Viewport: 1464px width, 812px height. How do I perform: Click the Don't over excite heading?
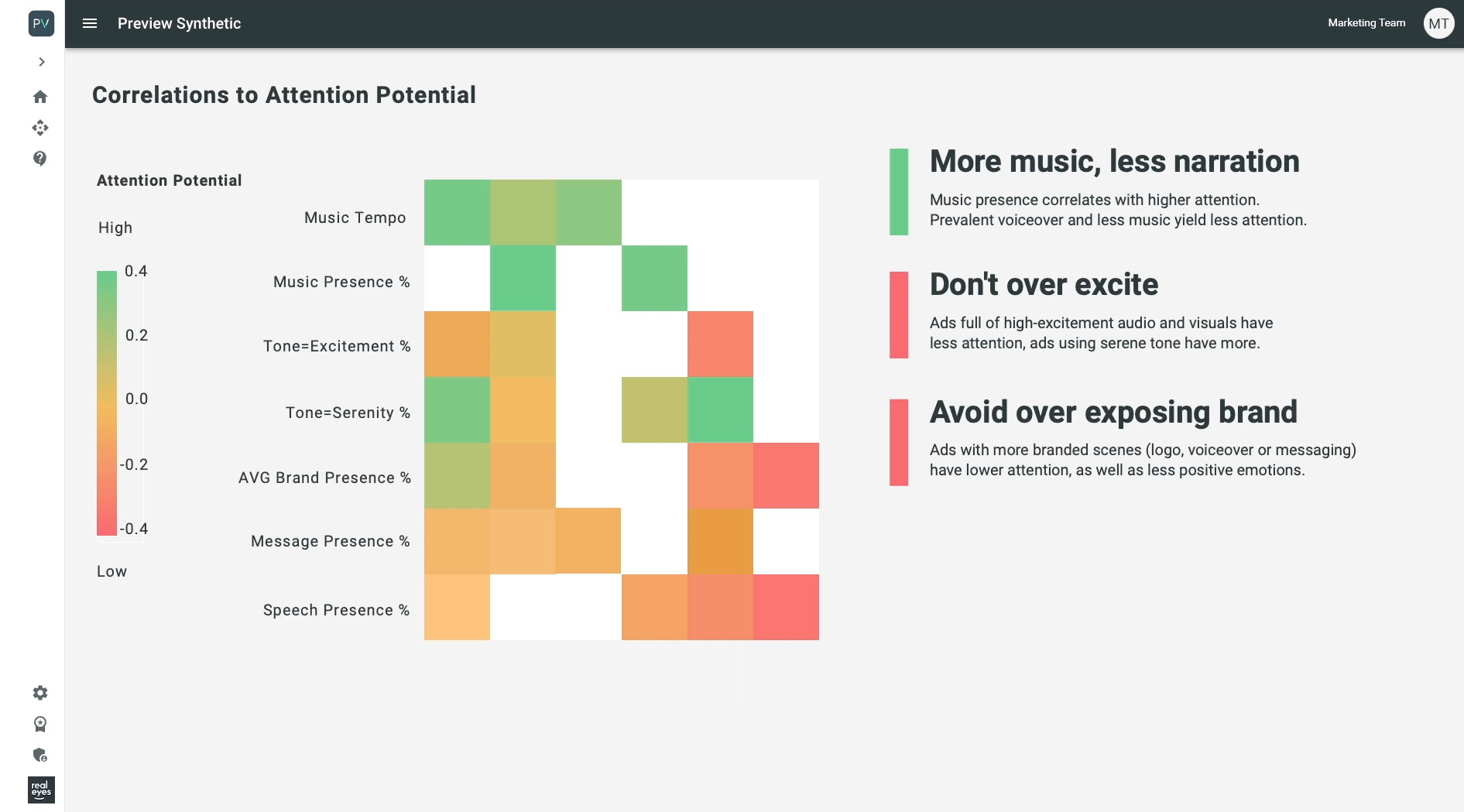[x=1044, y=285]
